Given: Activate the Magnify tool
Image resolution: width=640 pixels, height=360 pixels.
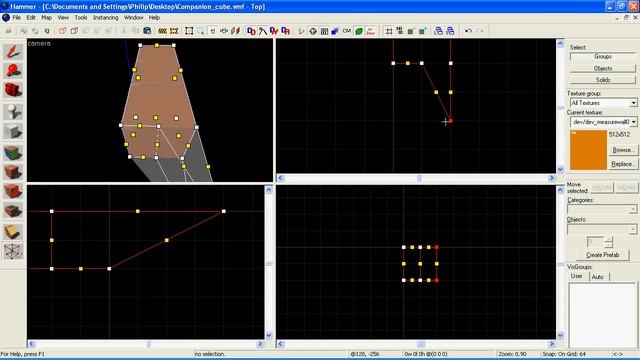Looking at the screenshot, I should (13, 71).
